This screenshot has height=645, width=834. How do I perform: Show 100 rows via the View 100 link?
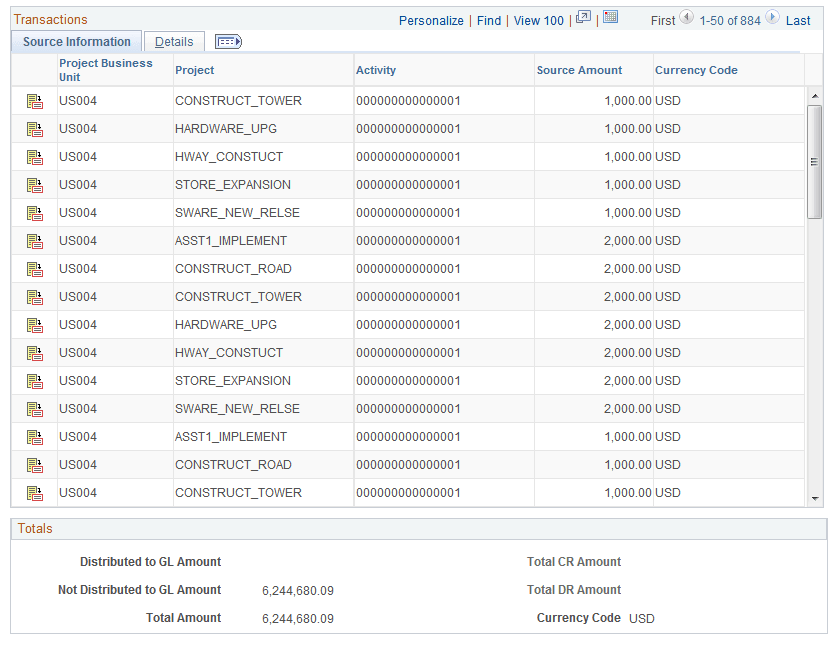pos(538,20)
